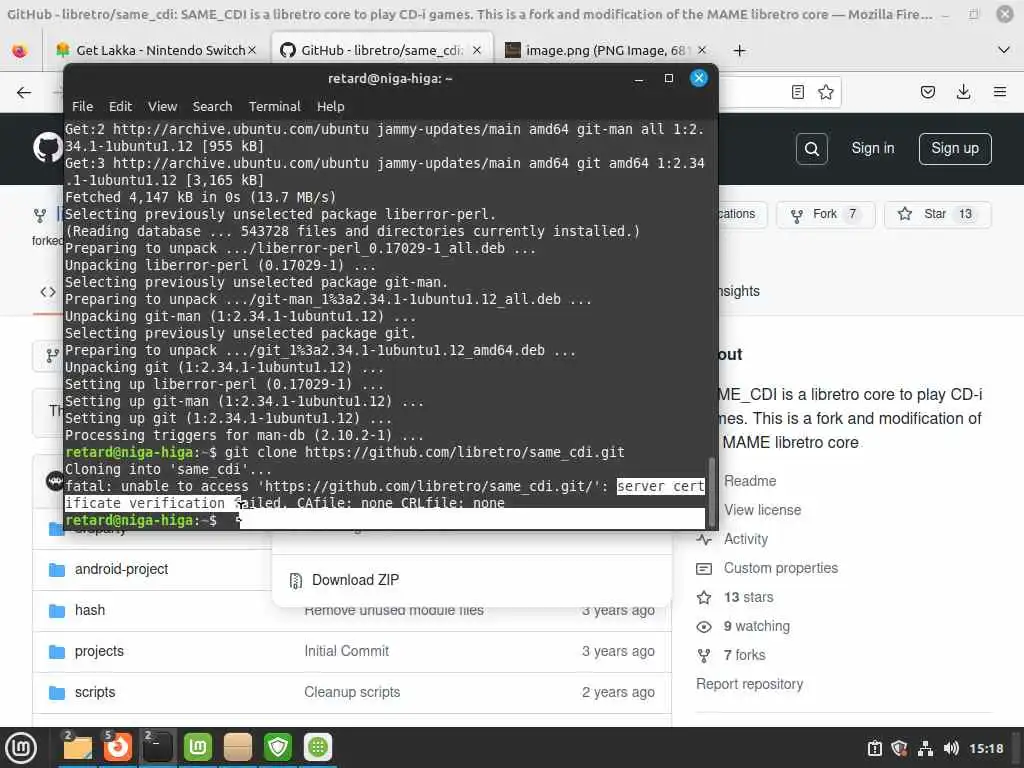This screenshot has height=768, width=1024.
Task: Open Custom properties link
Action: pos(780,568)
